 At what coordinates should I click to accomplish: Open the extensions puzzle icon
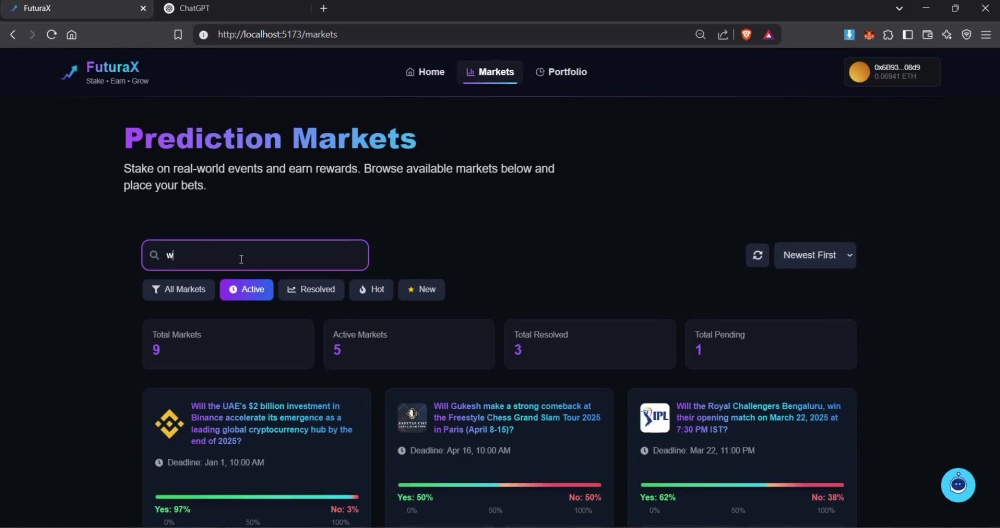888,34
